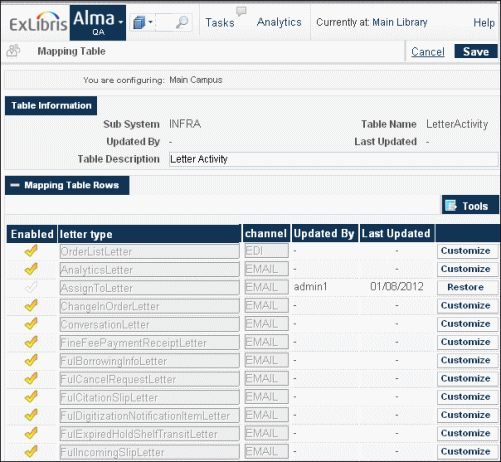Edit the Table Description field
Image resolution: width=501 pixels, height=462 pixels.
pyautogui.click(x=333, y=159)
